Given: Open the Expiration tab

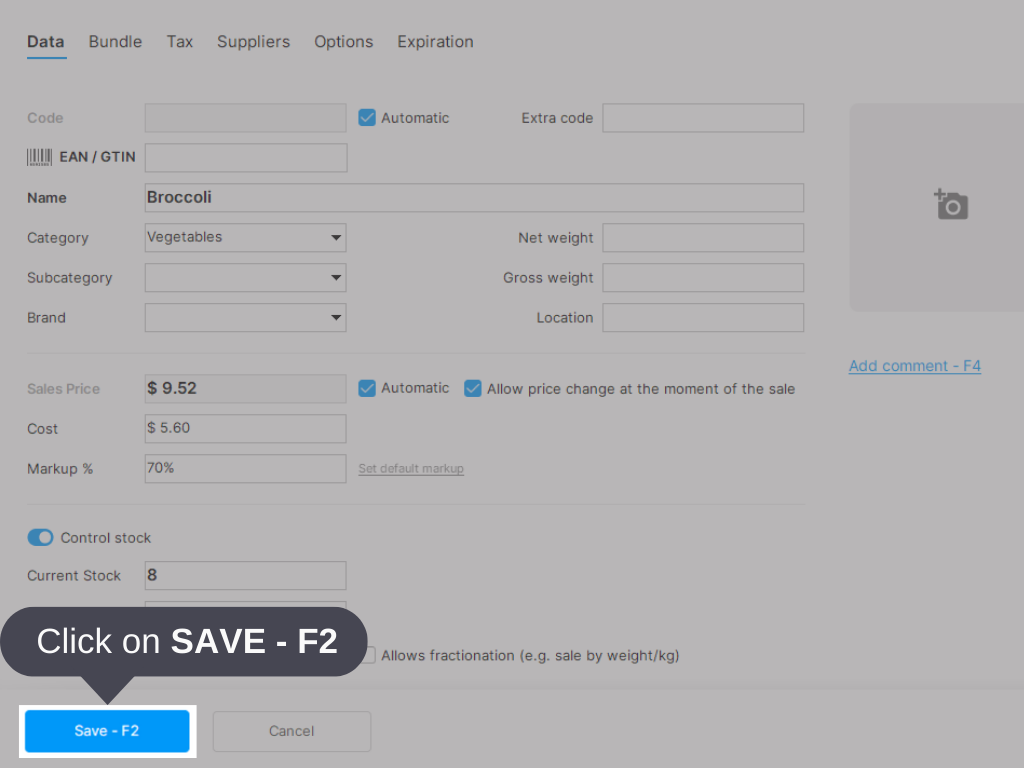Looking at the screenshot, I should 435,42.
